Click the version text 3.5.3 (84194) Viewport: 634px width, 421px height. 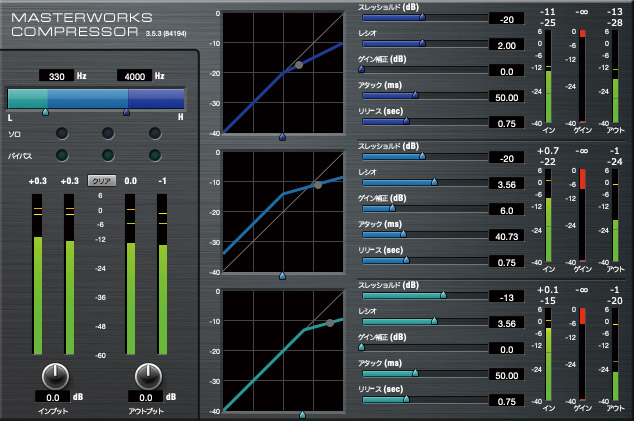pyautogui.click(x=166, y=34)
